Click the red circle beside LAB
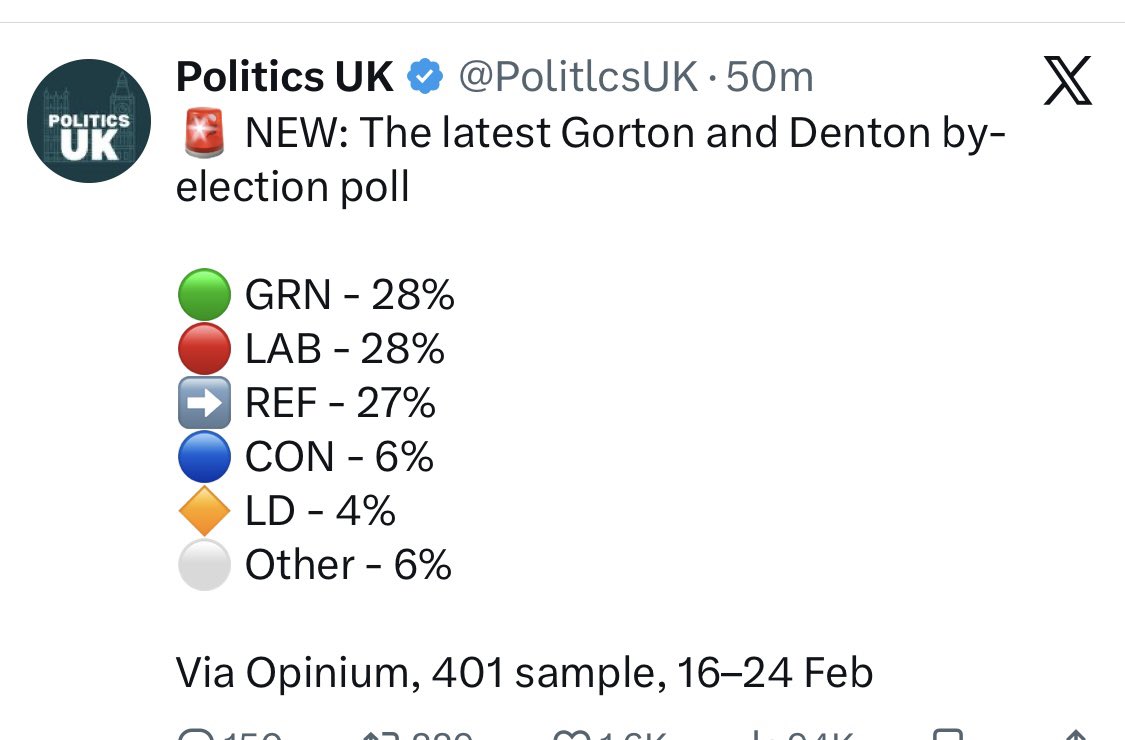The width and height of the screenshot is (1125, 740). coord(204,349)
